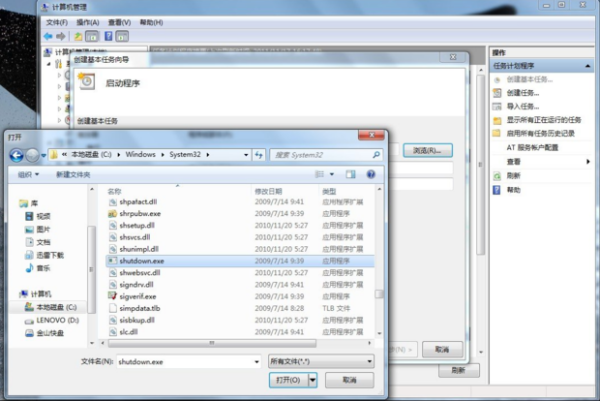This screenshot has width=600, height=401.
Task: Select the file shutdown.exe
Action: (240, 261)
